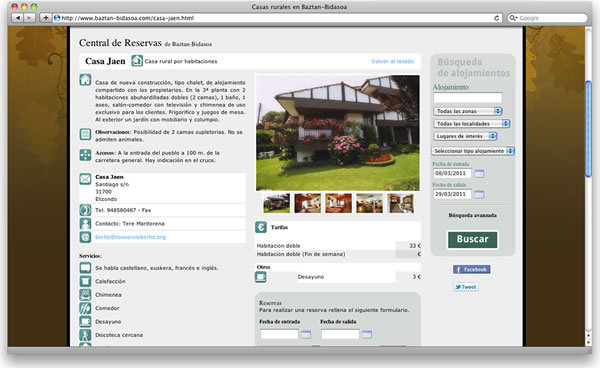Image resolution: width=600 pixels, height=368 pixels.
Task: Open the Reservas entrada calendar icon
Action: 306,335
